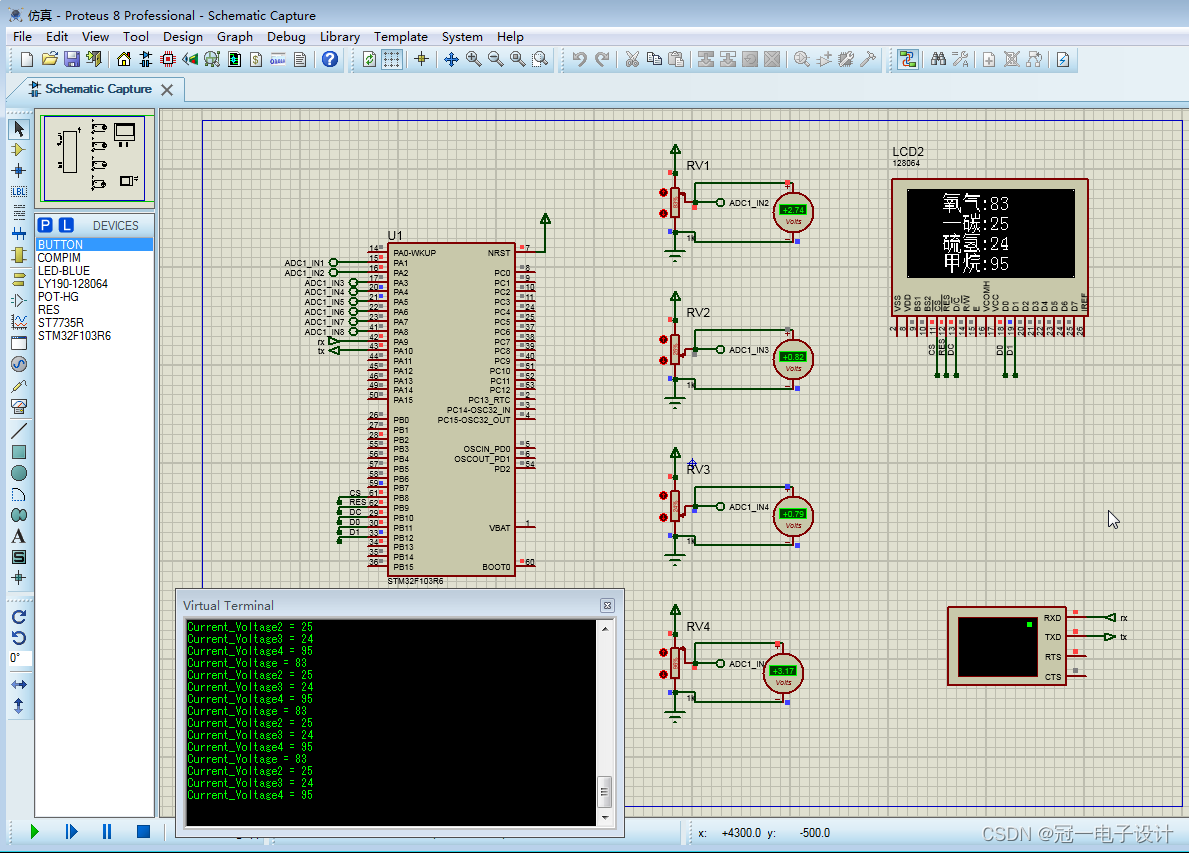Select the 2D text 'A' tool
The width and height of the screenshot is (1189, 853).
coord(18,536)
